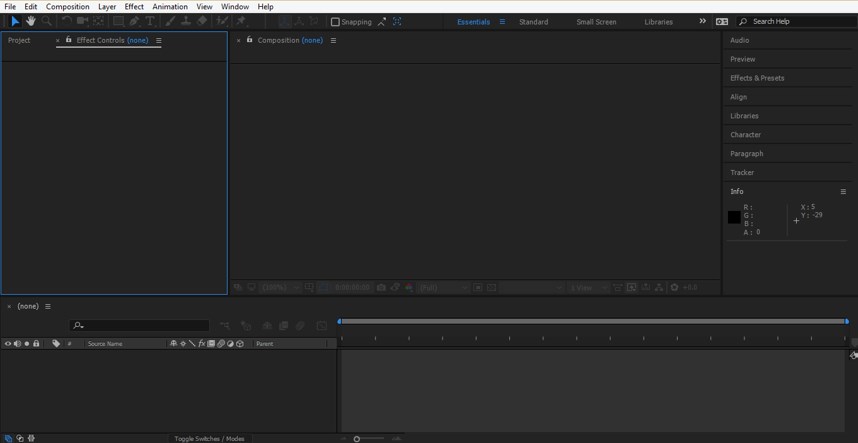This screenshot has height=443, width=858.
Task: Click the fx effect switch column header
Action: (x=201, y=344)
